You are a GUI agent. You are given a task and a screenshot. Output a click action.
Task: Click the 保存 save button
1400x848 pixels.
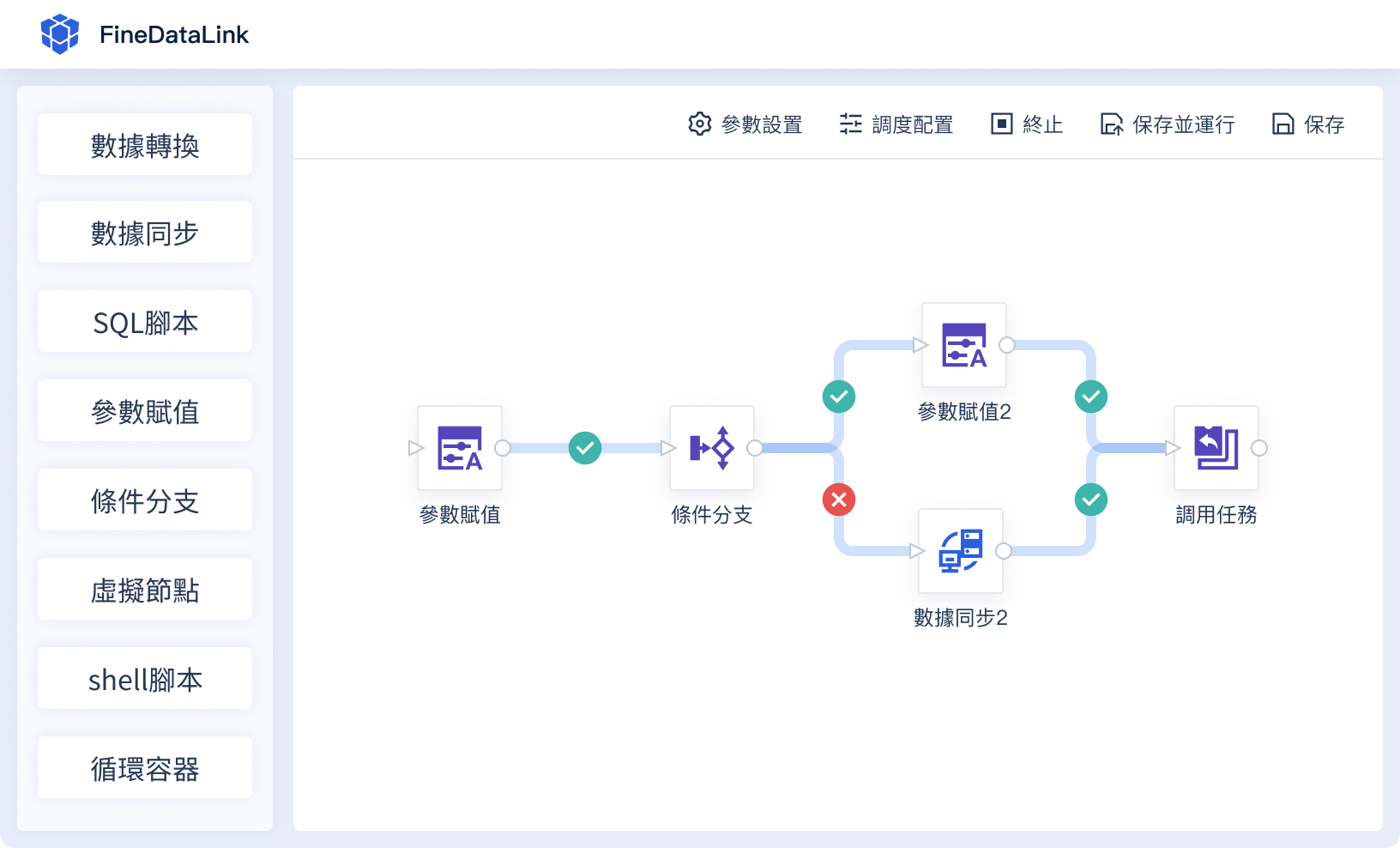tap(1308, 124)
